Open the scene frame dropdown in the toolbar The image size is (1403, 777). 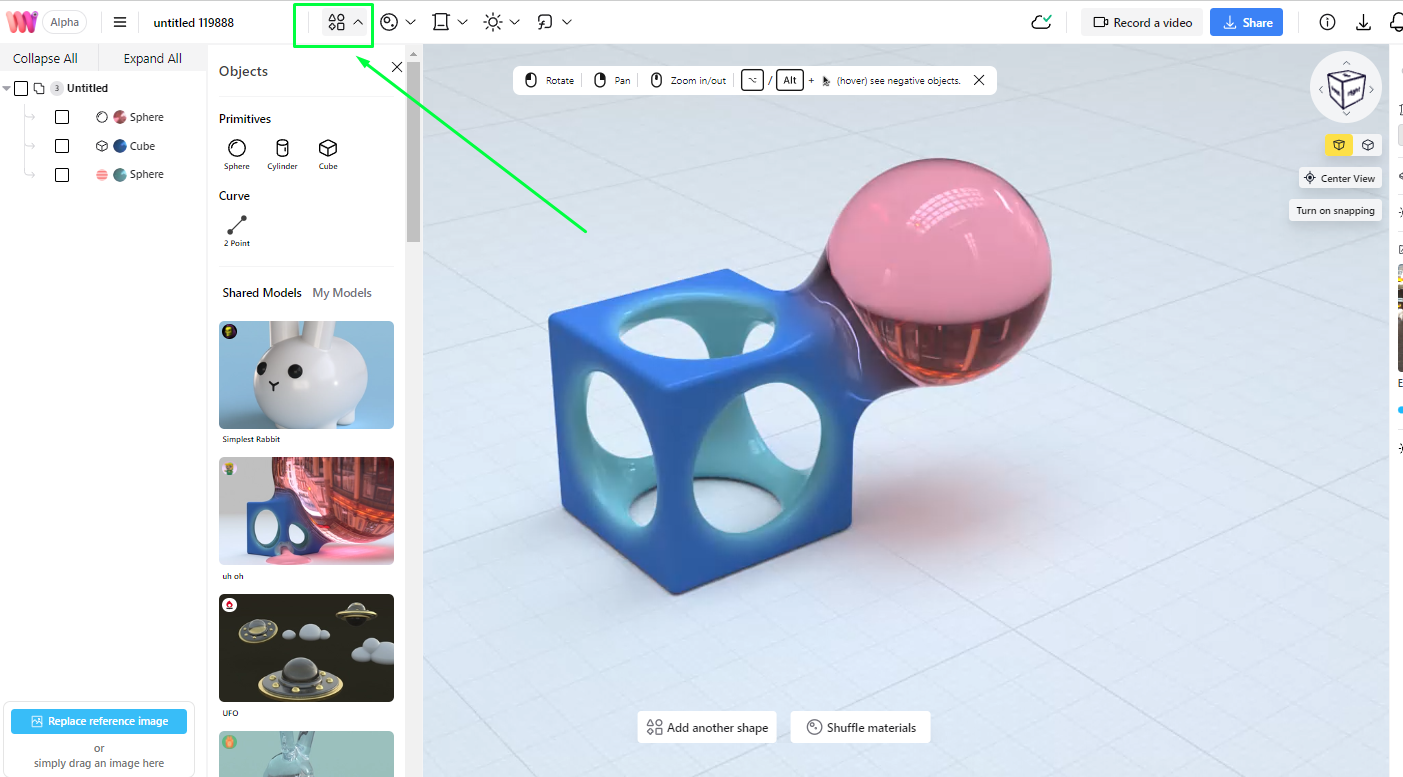coord(450,22)
